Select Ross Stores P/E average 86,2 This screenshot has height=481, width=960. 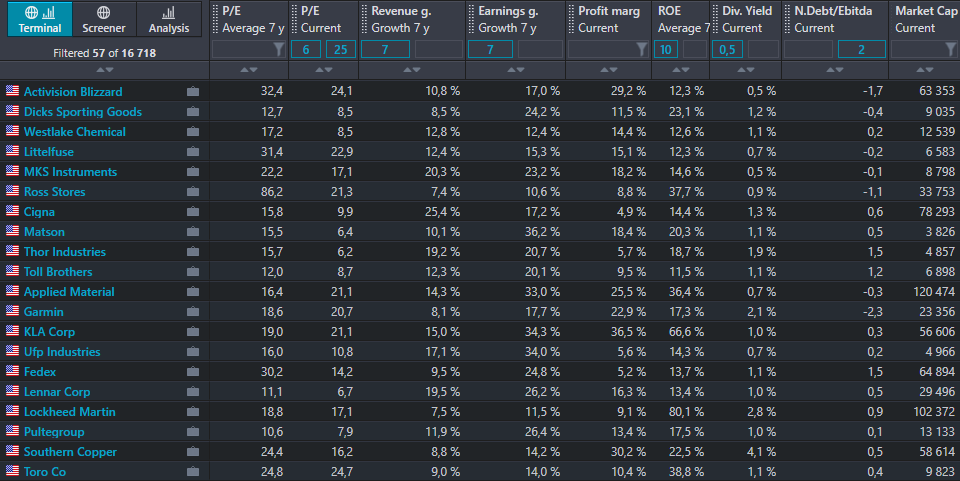tap(272, 192)
